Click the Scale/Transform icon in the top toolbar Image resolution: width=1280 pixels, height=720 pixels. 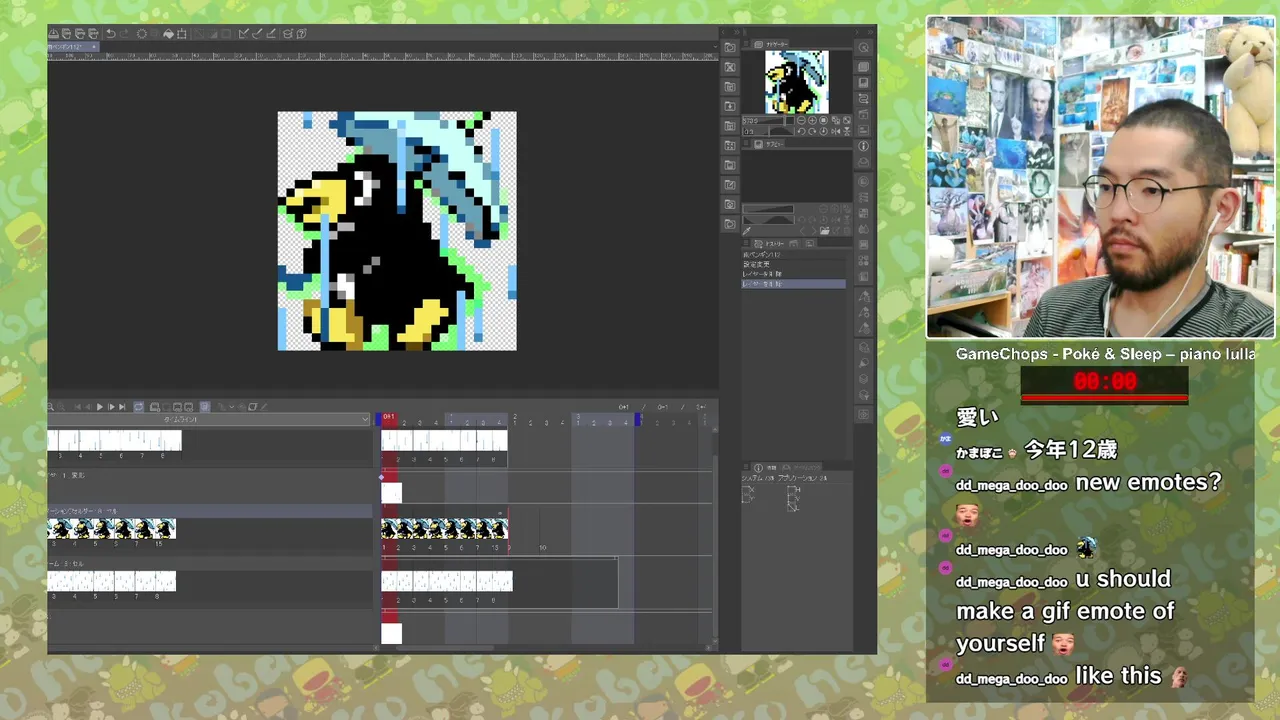click(x=182, y=34)
